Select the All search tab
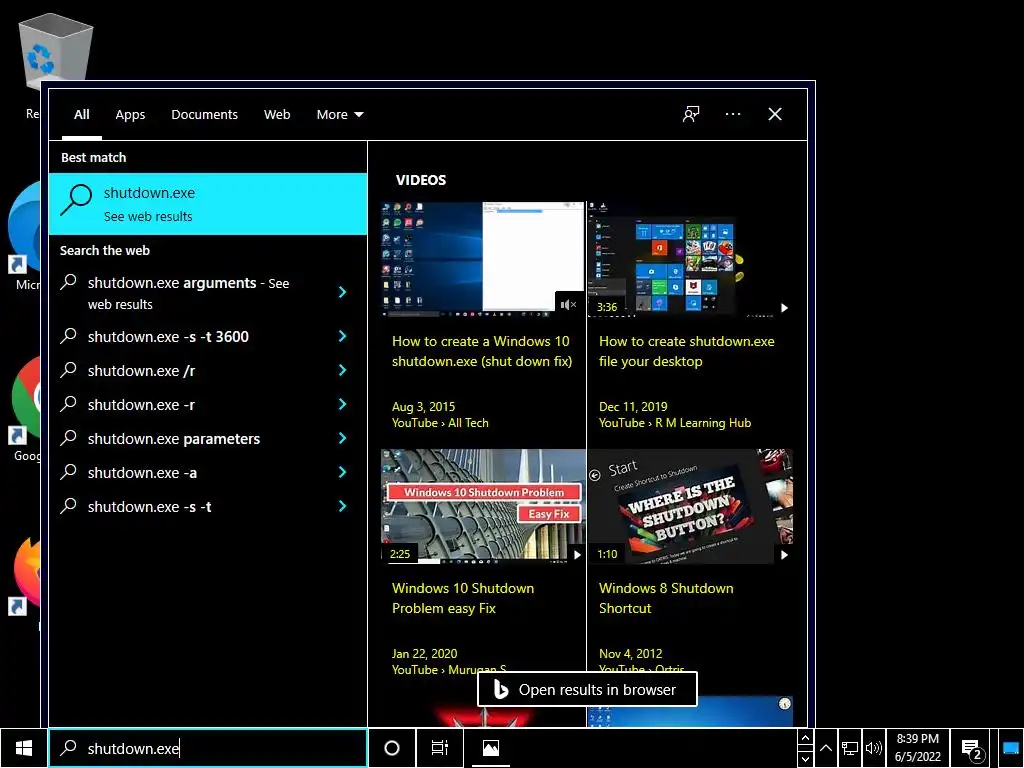Image resolution: width=1024 pixels, height=768 pixels. pos(82,114)
